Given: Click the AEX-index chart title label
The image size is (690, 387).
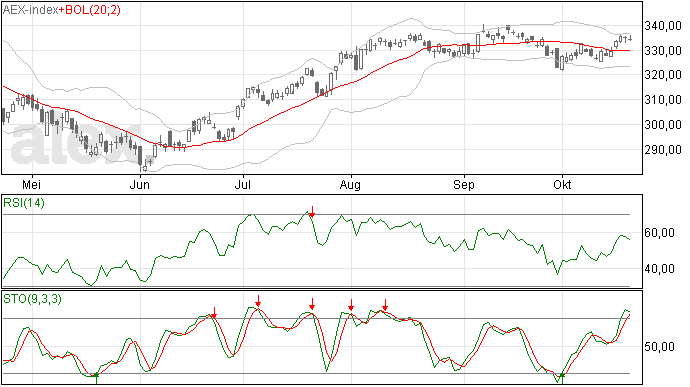Looking at the screenshot, I should 31,10.
